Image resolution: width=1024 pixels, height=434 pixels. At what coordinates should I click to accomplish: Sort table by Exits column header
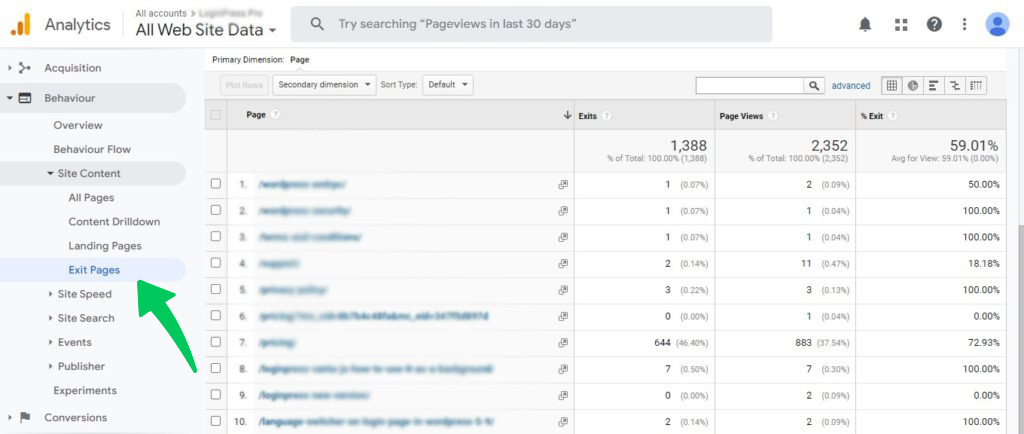588,116
